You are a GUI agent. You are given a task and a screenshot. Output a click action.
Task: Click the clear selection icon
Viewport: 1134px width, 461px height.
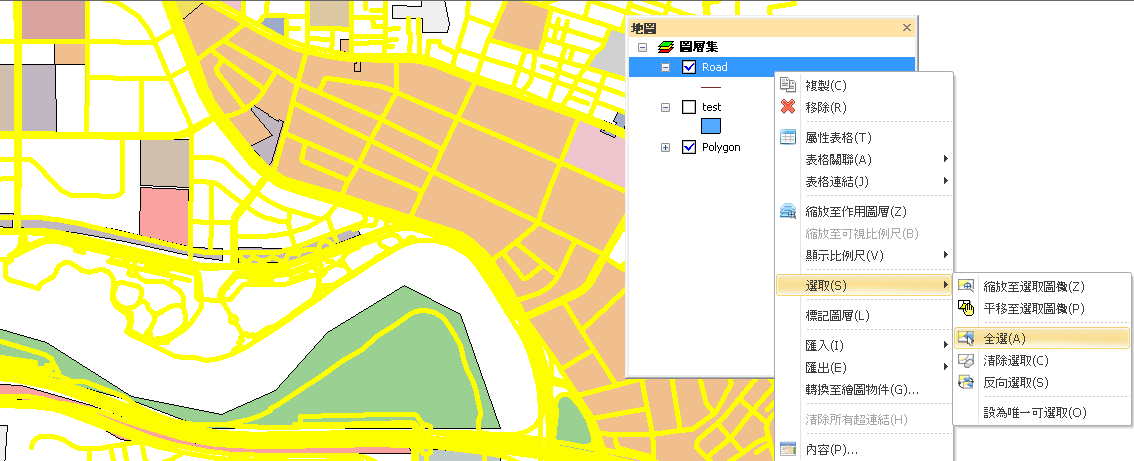click(x=965, y=360)
